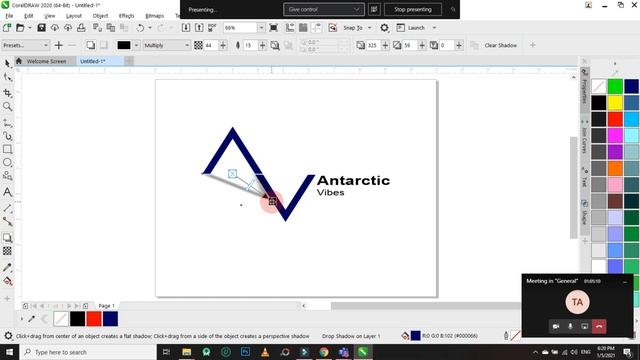
Task: Switch to the Welcome Screen tab
Action: pos(46,61)
